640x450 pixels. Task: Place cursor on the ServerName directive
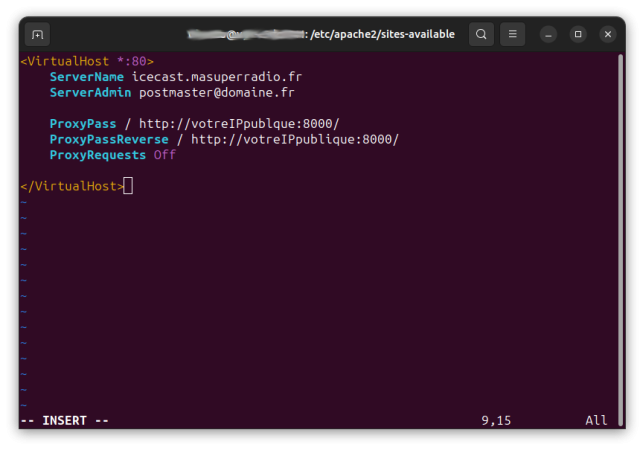(x=87, y=77)
